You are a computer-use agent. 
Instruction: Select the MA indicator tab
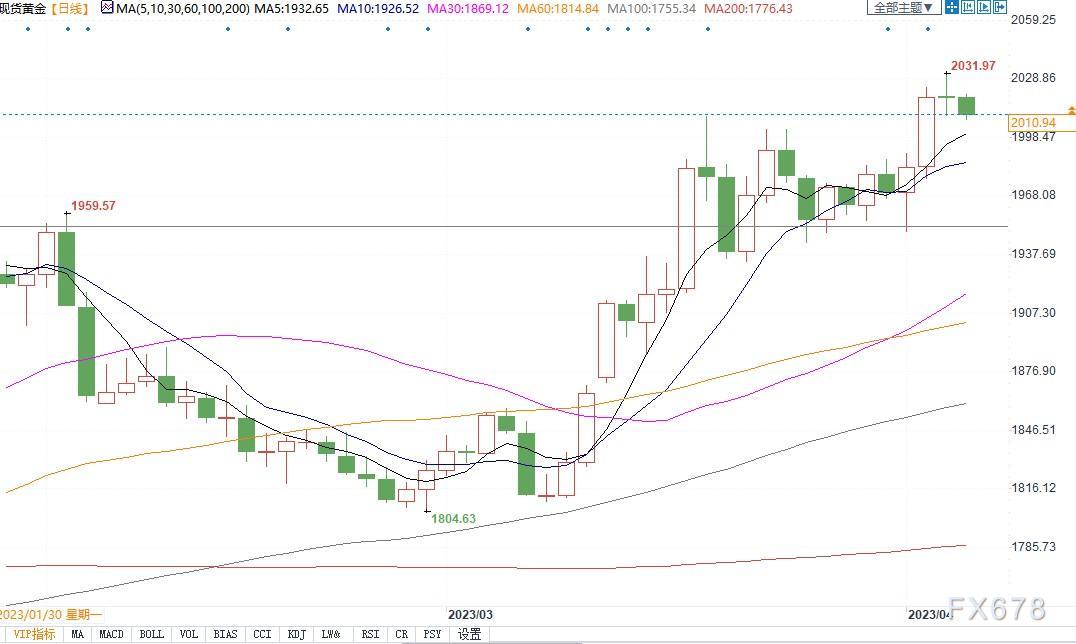(x=78, y=634)
